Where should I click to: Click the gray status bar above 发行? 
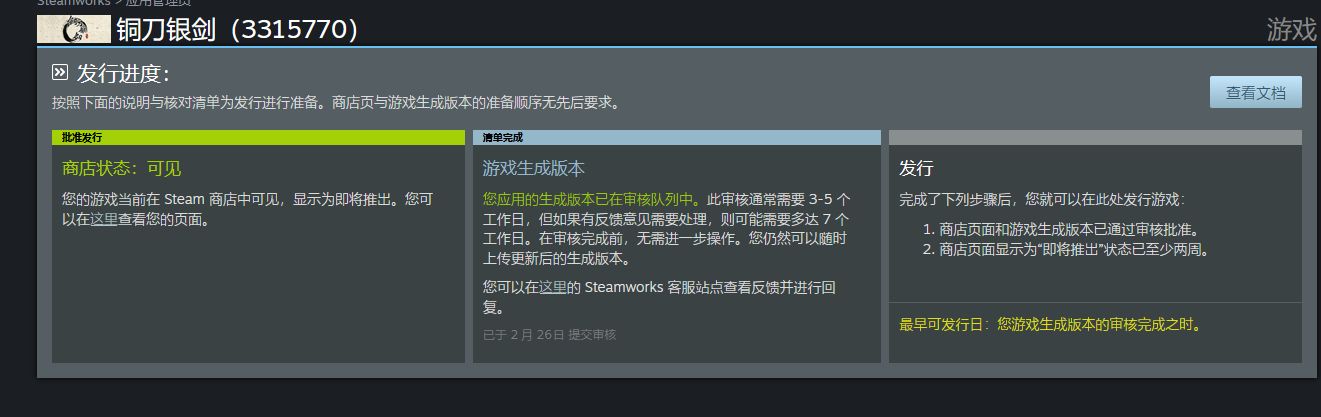(x=1095, y=137)
